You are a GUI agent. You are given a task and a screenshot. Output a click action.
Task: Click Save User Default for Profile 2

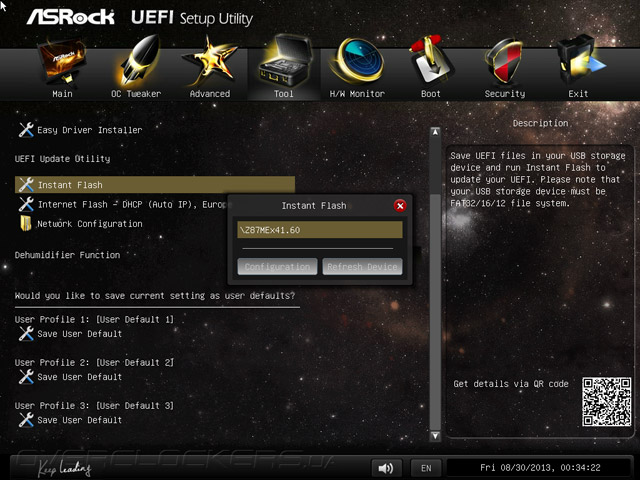coord(80,377)
